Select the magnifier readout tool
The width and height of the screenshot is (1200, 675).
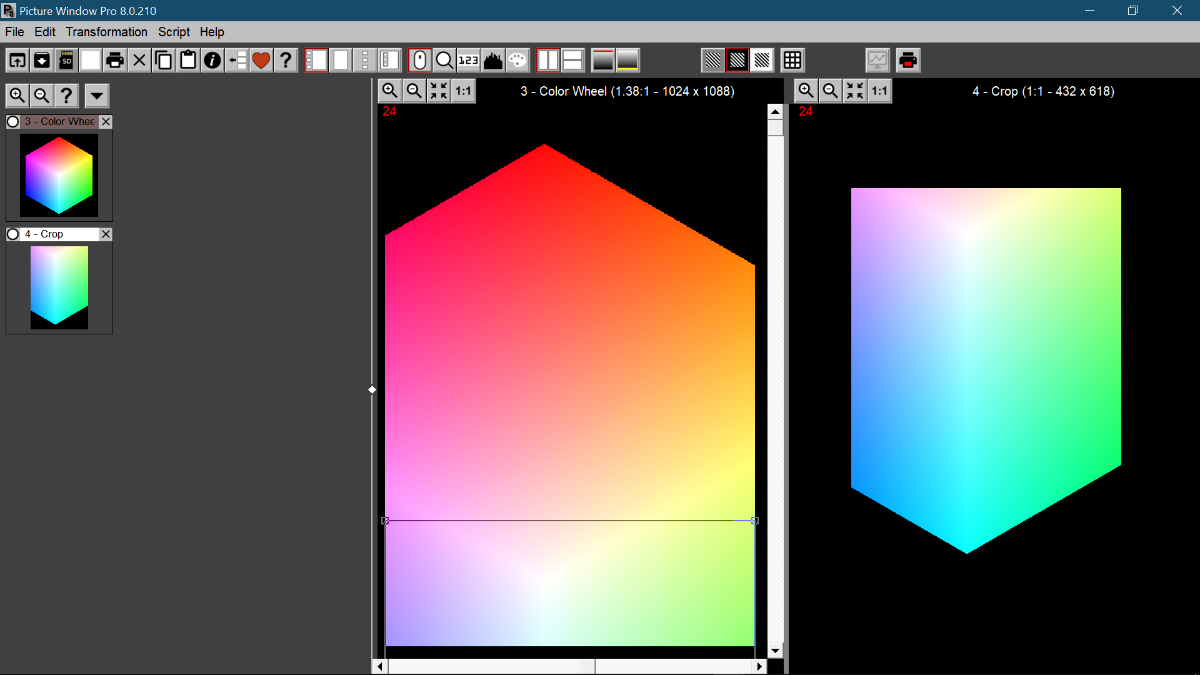[x=444, y=60]
